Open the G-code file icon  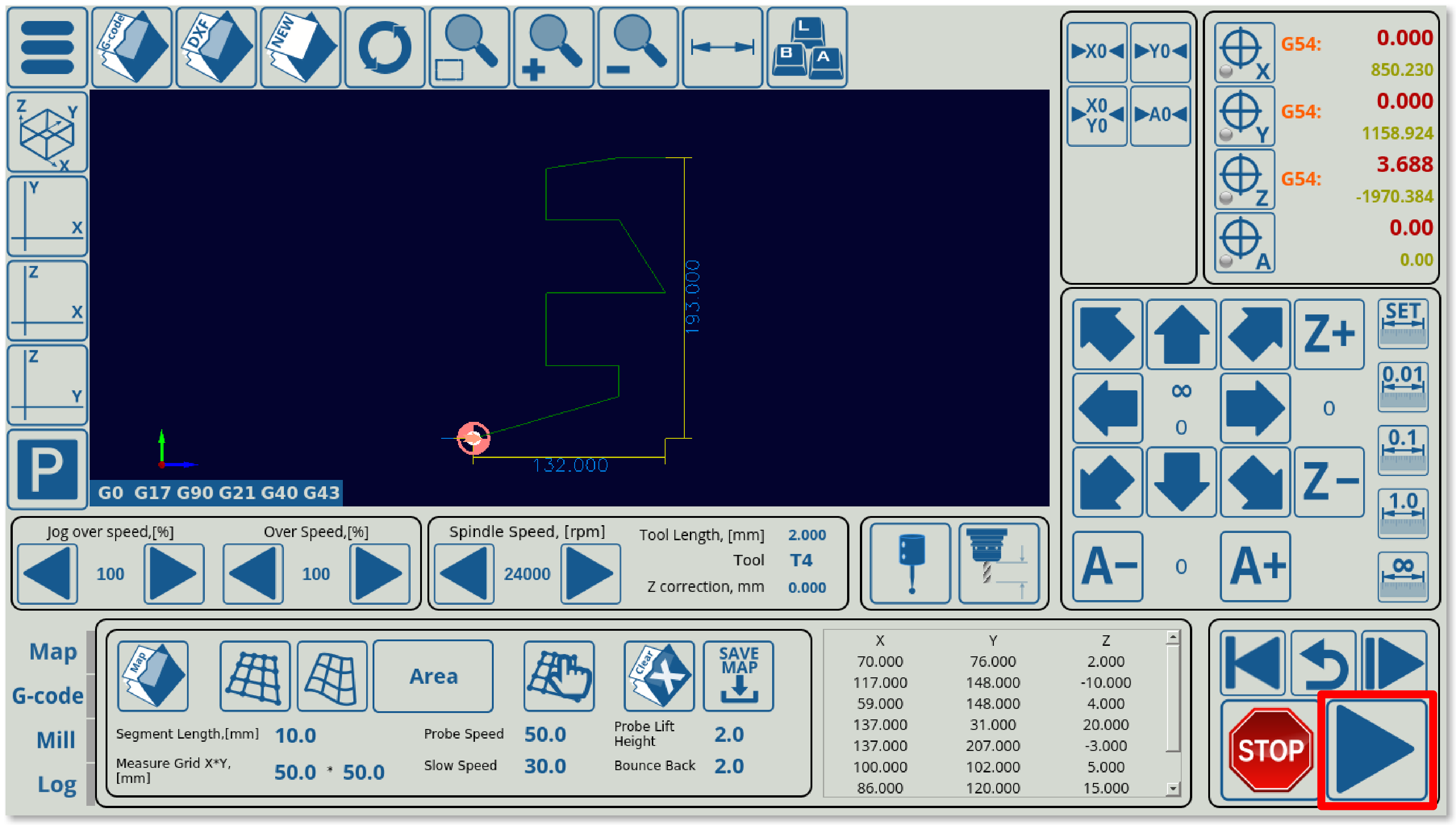click(132, 48)
